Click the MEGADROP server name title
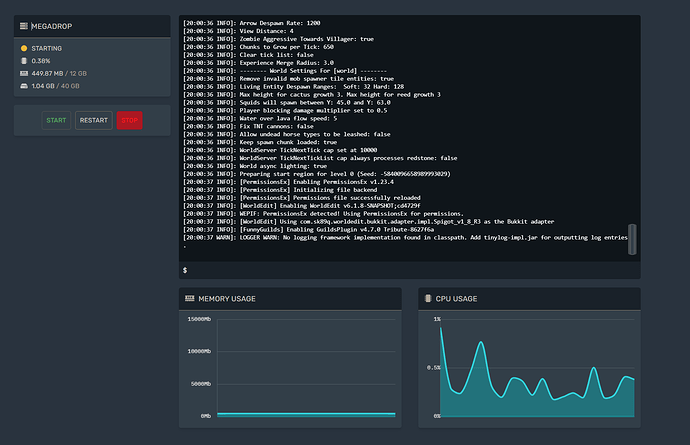This screenshot has height=445, width=690. click(52, 24)
